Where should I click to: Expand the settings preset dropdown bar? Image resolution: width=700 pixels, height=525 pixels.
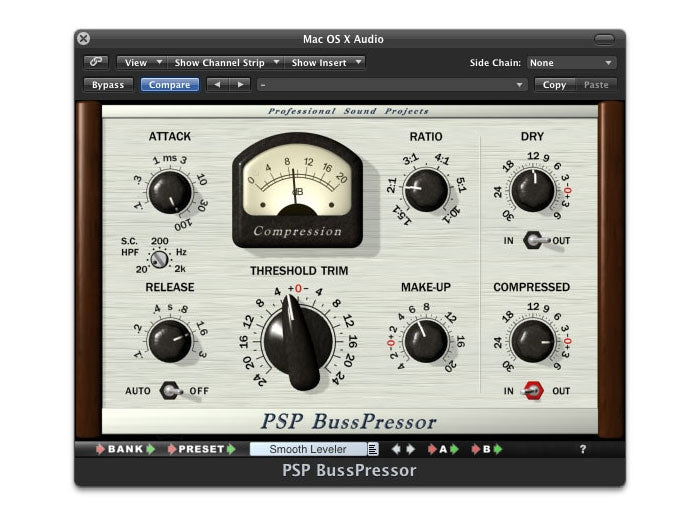pos(392,85)
